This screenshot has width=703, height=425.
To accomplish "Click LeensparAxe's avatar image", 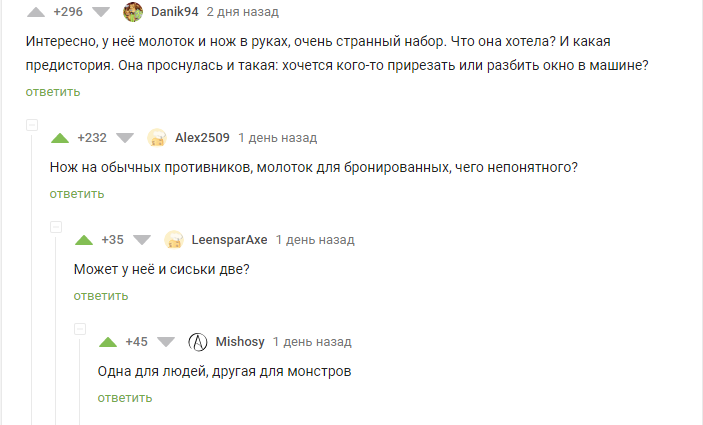I will [174, 240].
